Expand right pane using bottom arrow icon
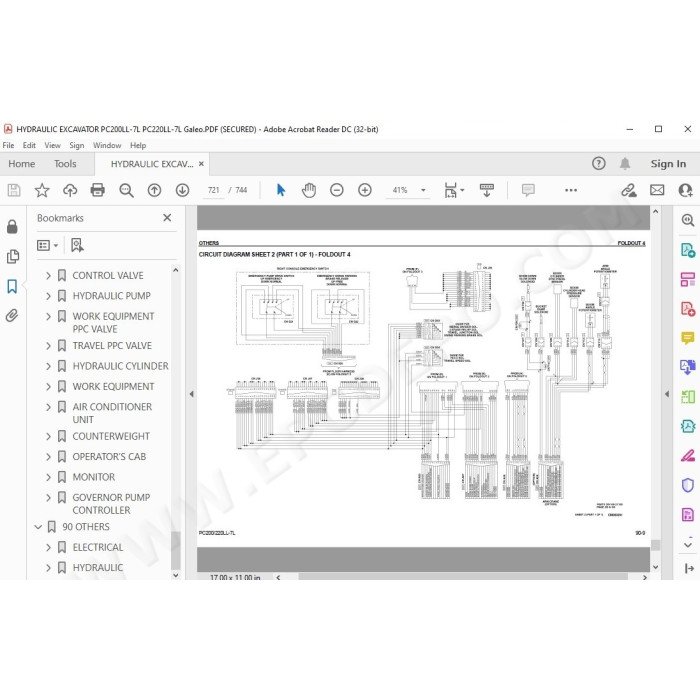Screen dimensions: 700x700 point(689,568)
